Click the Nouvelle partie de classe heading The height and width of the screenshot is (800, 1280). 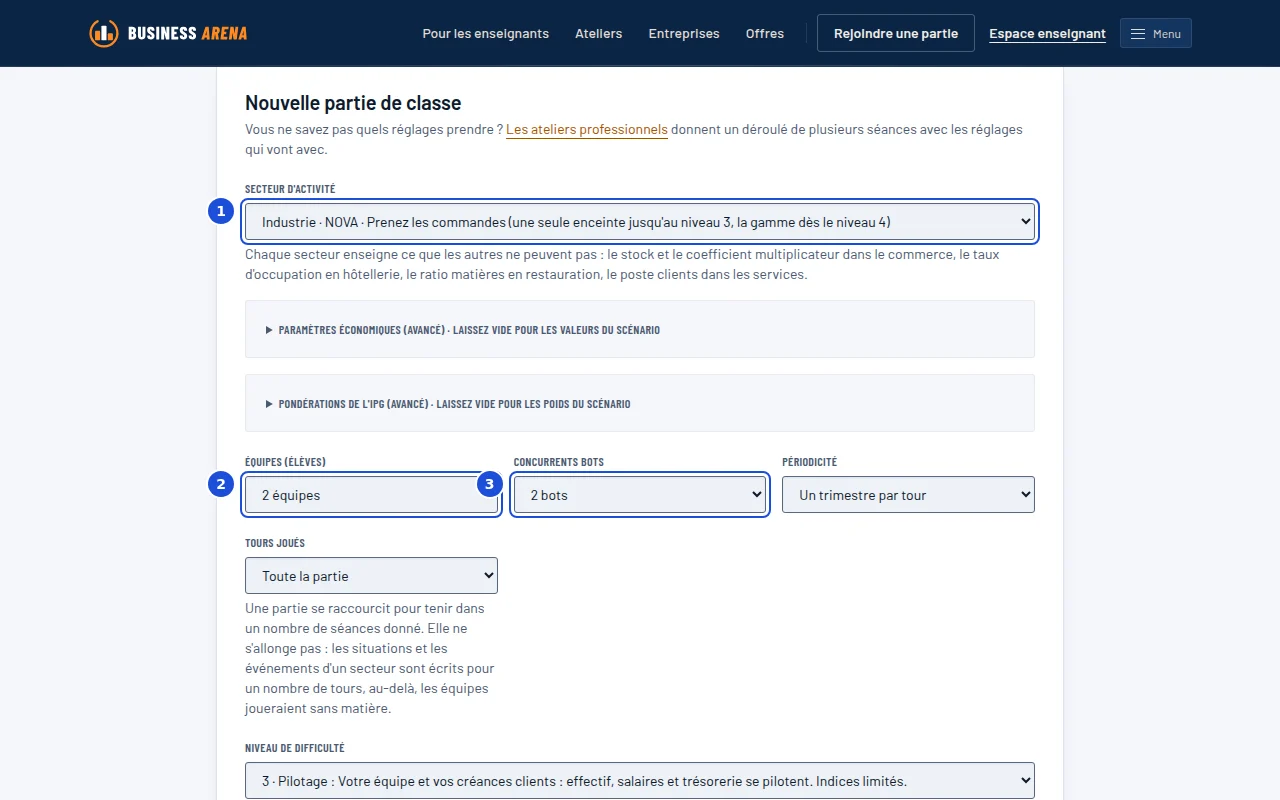point(353,102)
